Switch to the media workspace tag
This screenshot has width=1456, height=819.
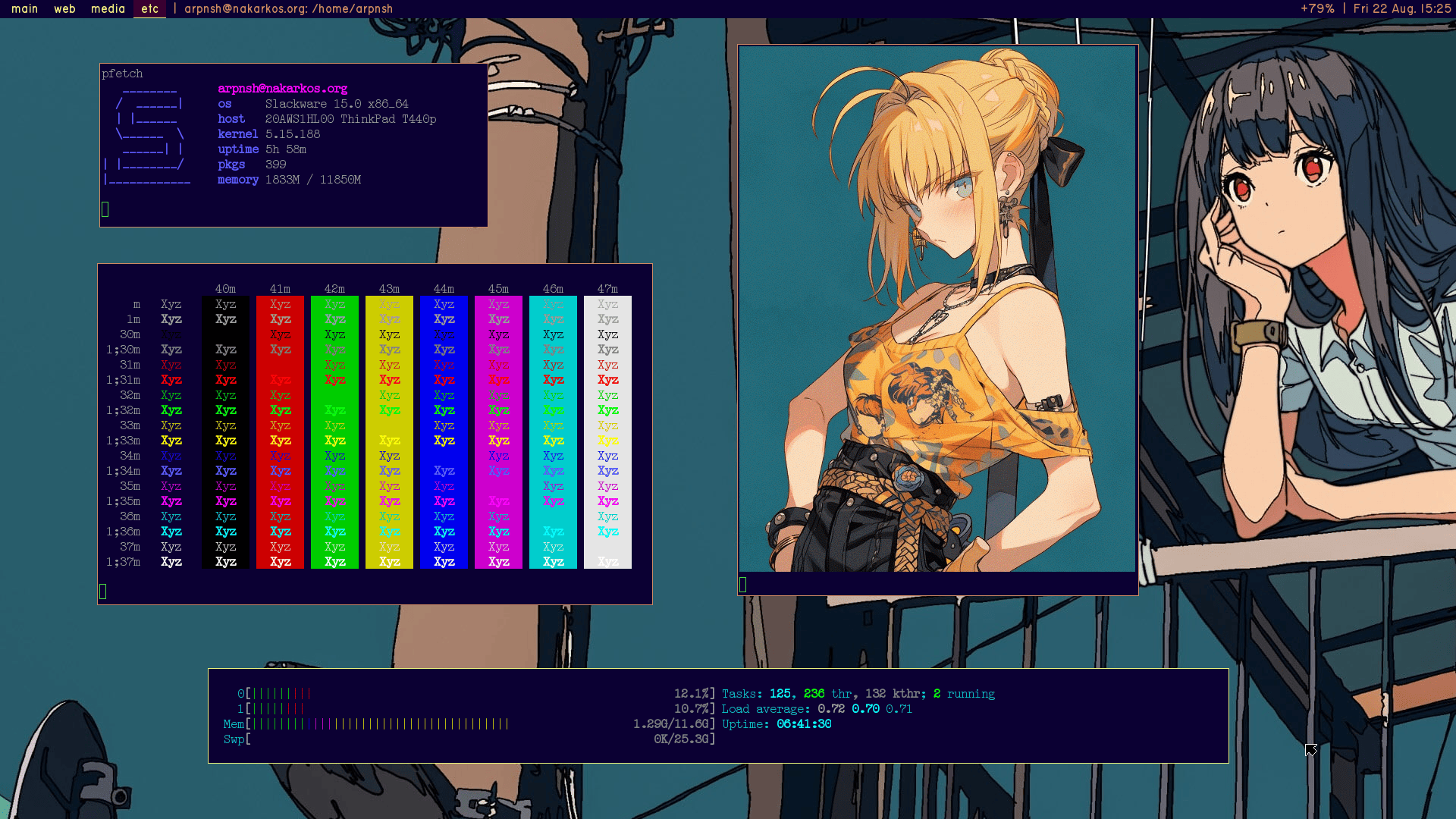pos(108,9)
